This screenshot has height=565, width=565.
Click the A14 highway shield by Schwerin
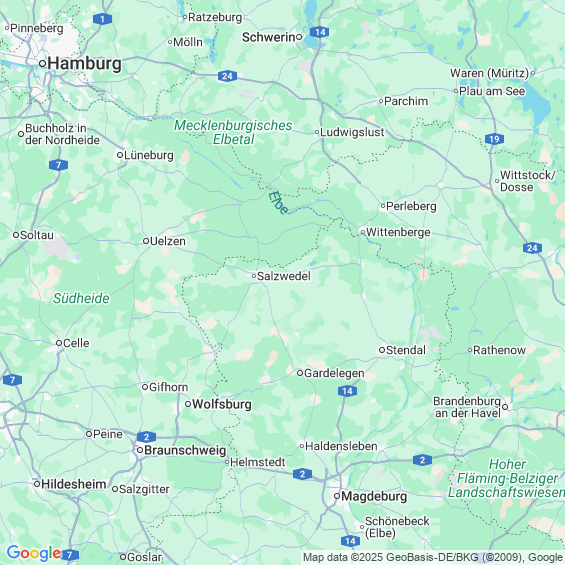[320, 32]
